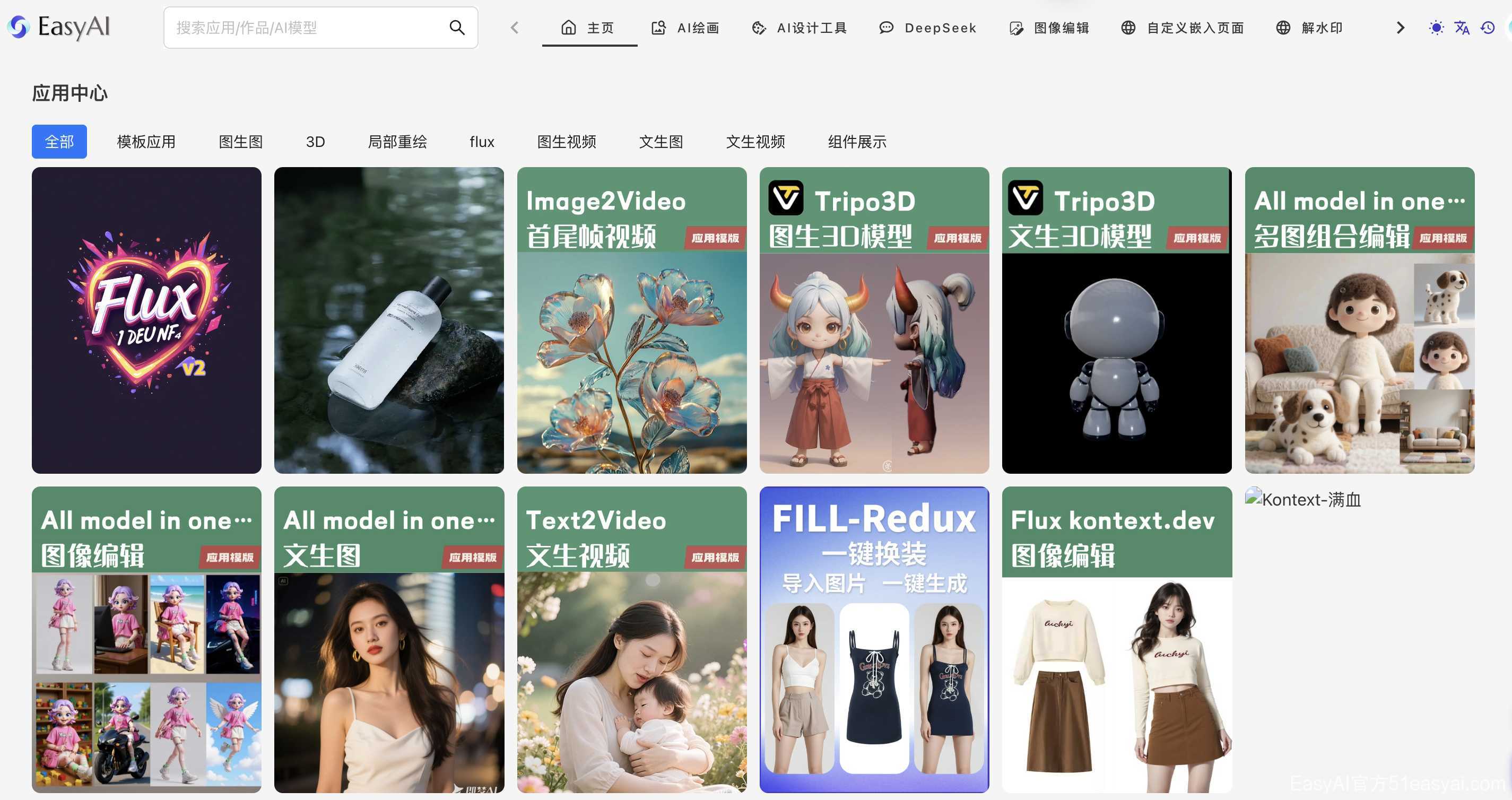The height and width of the screenshot is (800, 1512).
Task: Open the 多图组合编辑 app card
Action: click(x=1360, y=320)
